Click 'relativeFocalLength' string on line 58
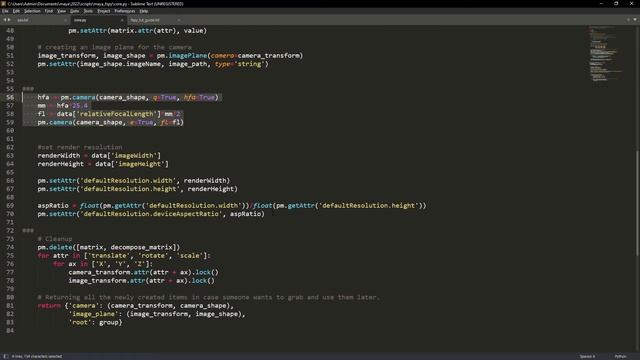 pyautogui.click(x=118, y=114)
